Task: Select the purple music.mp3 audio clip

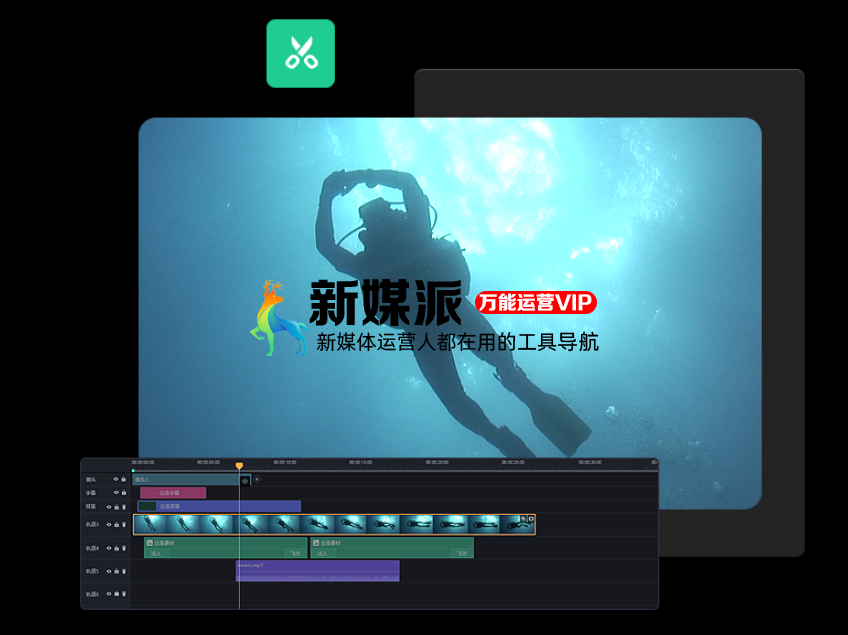Action: [318, 571]
